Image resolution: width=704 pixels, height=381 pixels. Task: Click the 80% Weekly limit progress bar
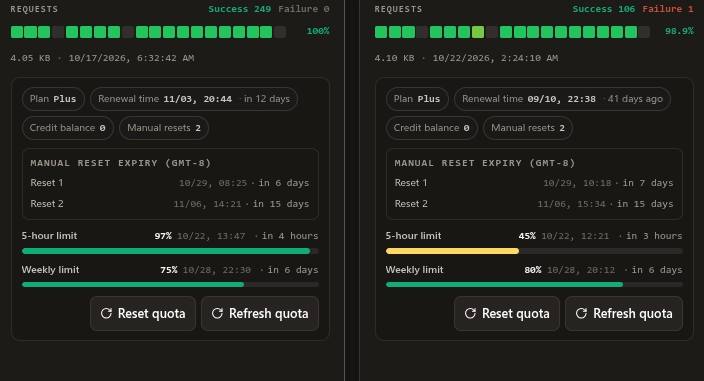(x=534, y=285)
